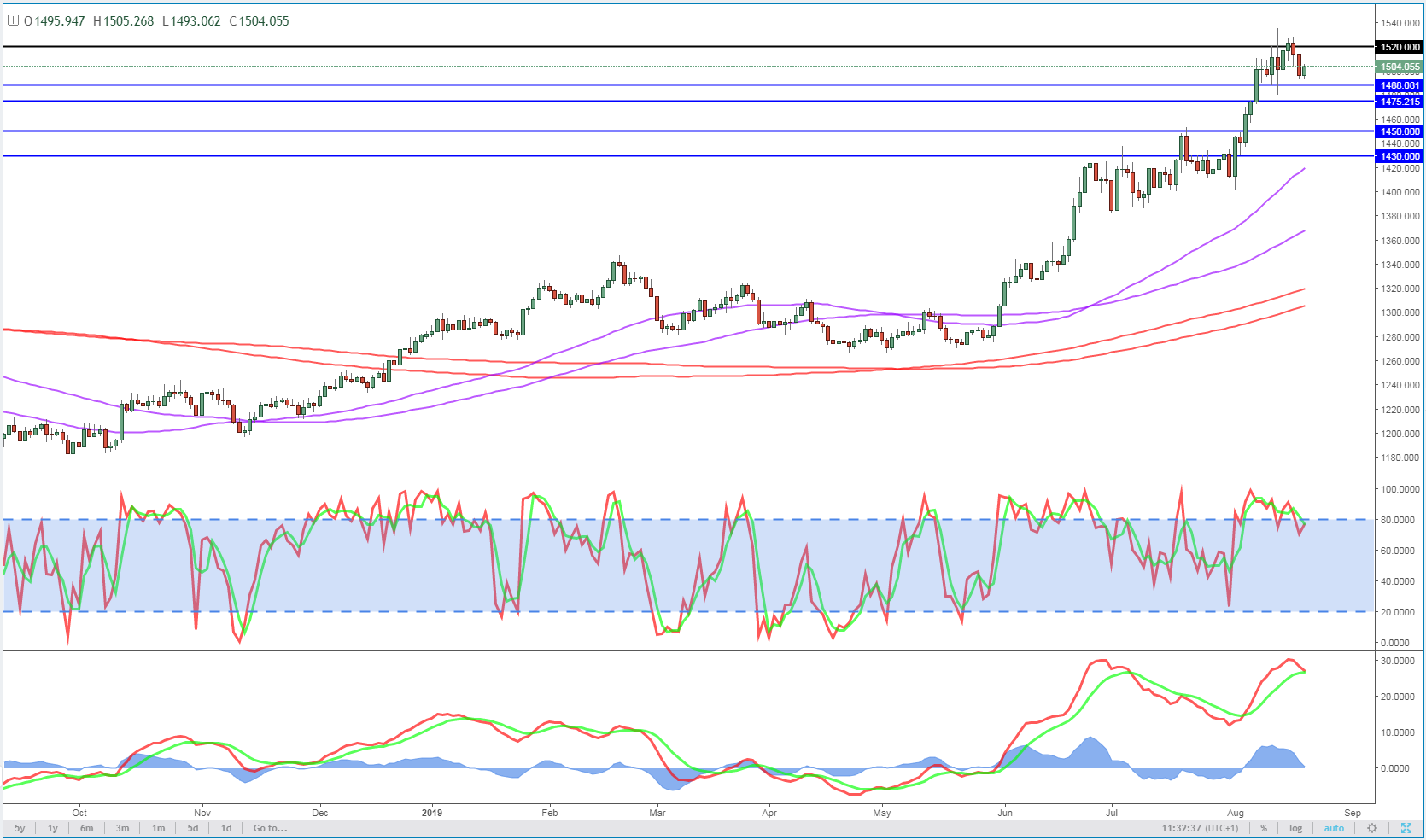
Task: Select the 3m time range
Action: point(123,828)
